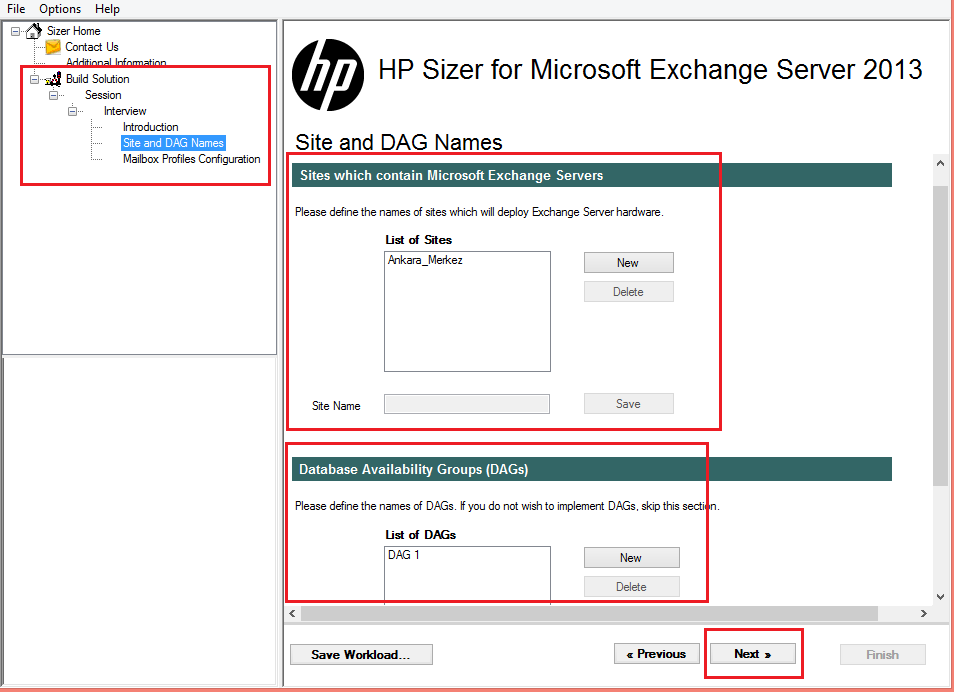
Task: Click New button for List of Sites
Action: (x=628, y=262)
